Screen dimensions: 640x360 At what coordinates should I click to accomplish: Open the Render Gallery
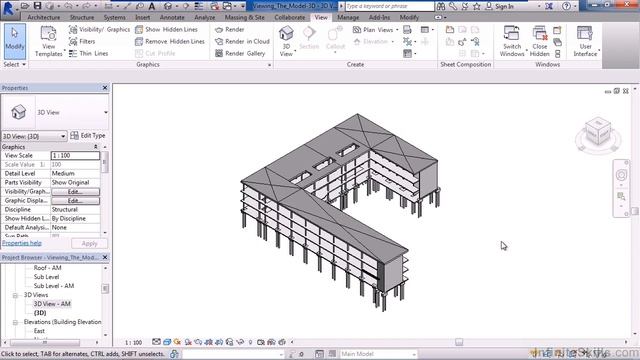[240, 53]
